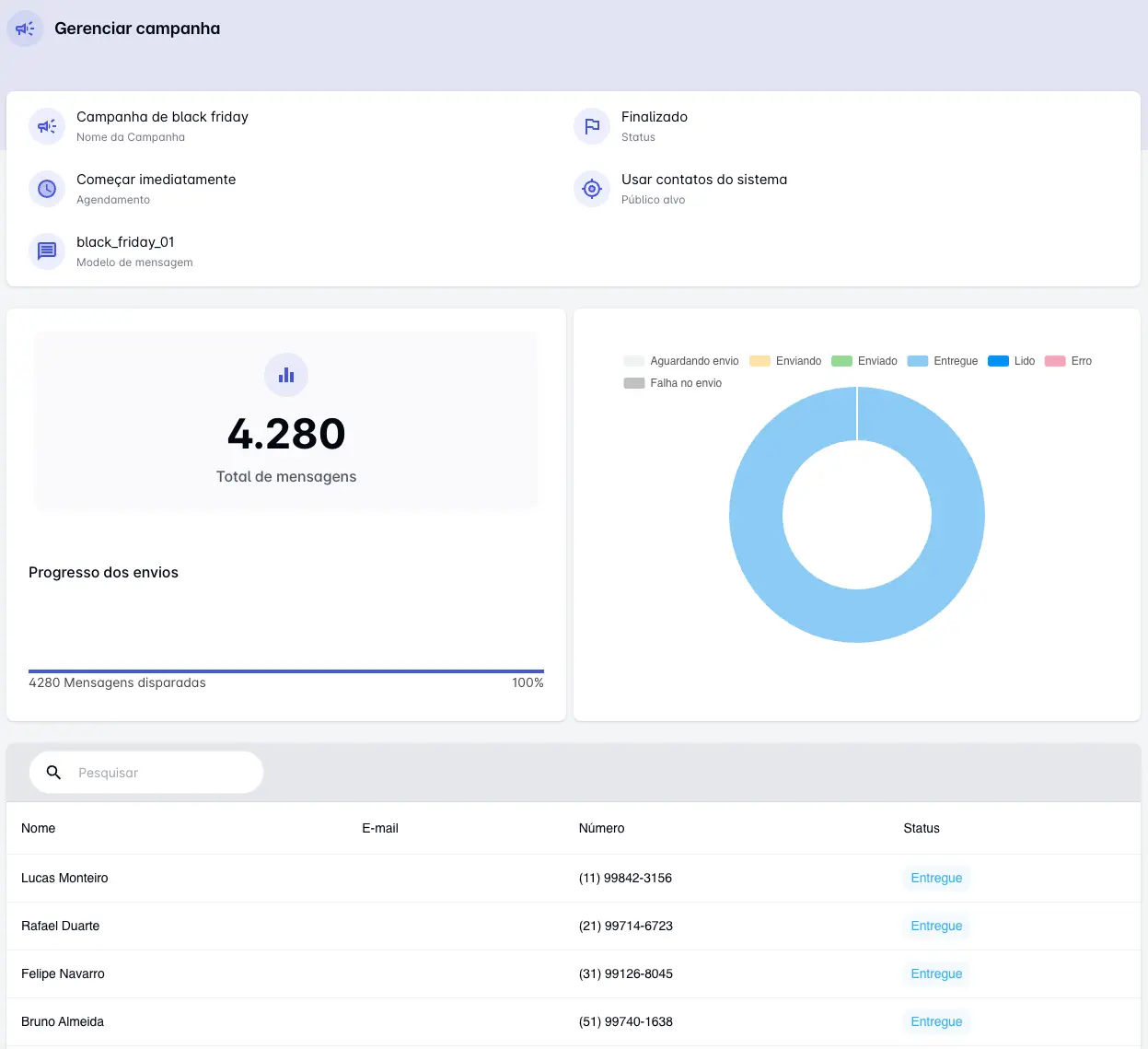Select the Rafael Duarte row name

(x=60, y=926)
